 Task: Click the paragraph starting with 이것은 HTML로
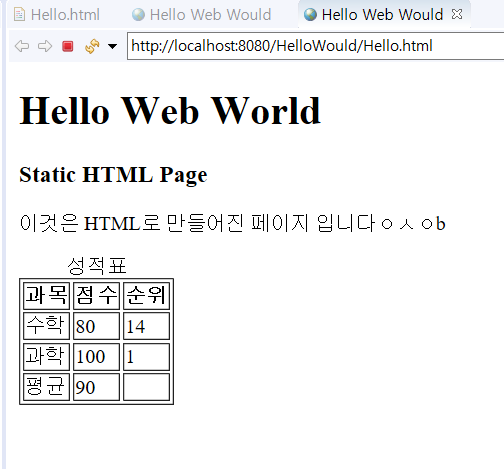232,223
